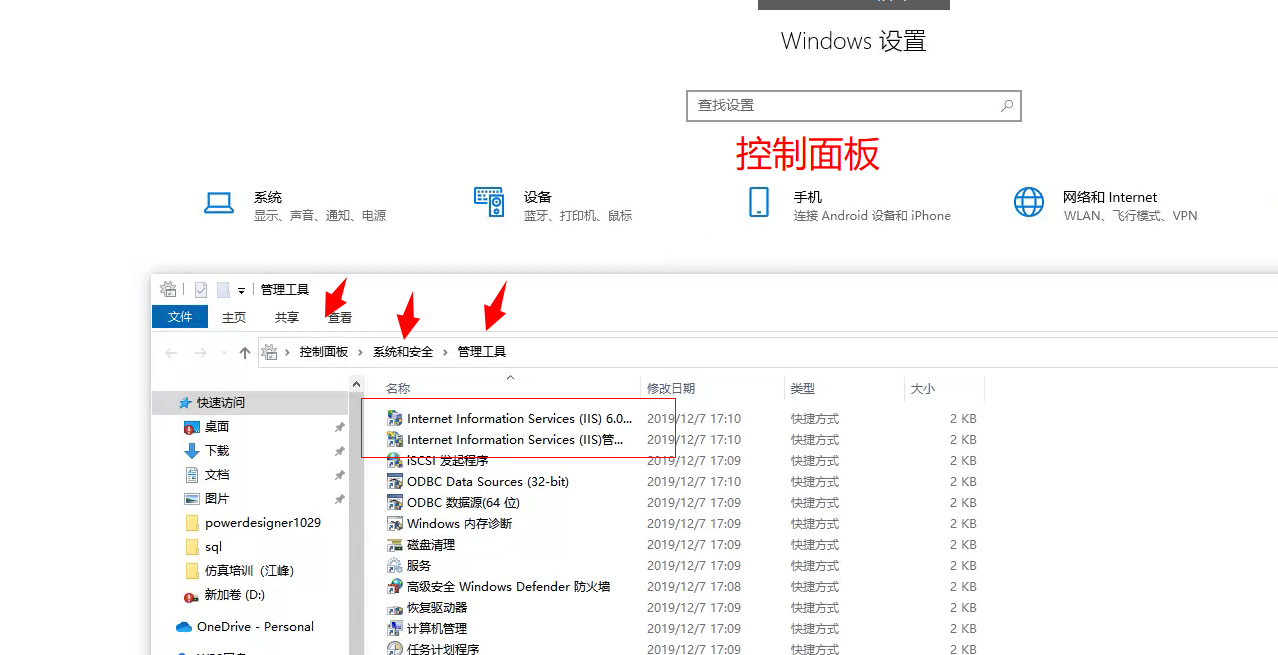The height and width of the screenshot is (655, 1278).
Task: Select 快速访问 in the navigation pane
Action: point(250,402)
